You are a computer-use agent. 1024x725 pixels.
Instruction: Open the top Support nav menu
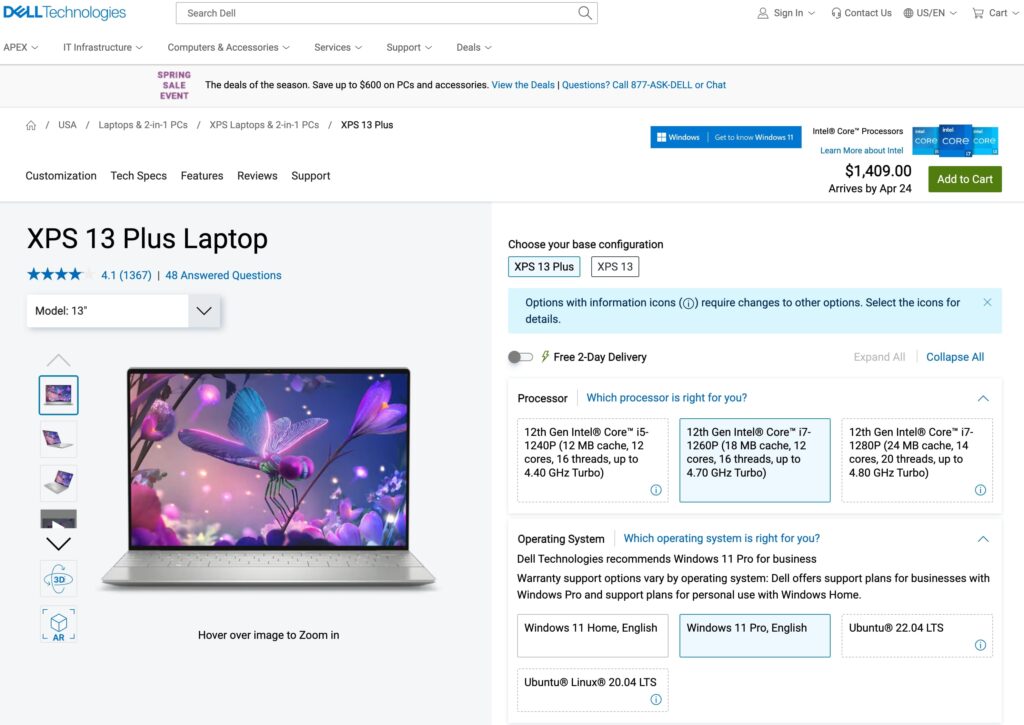tap(409, 47)
